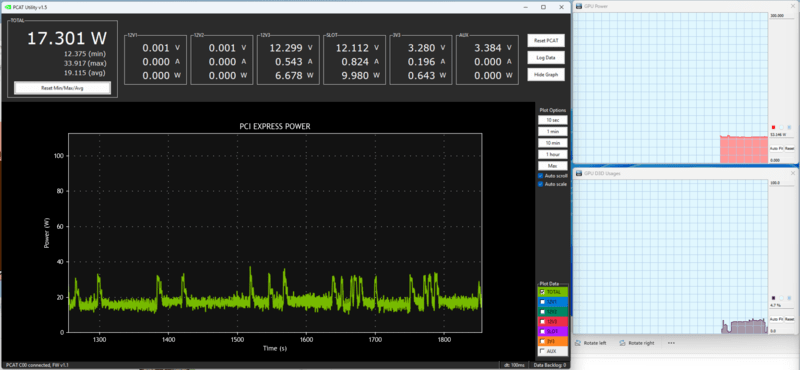Toggle the TOTAL plot data checkbox

(x=542, y=292)
